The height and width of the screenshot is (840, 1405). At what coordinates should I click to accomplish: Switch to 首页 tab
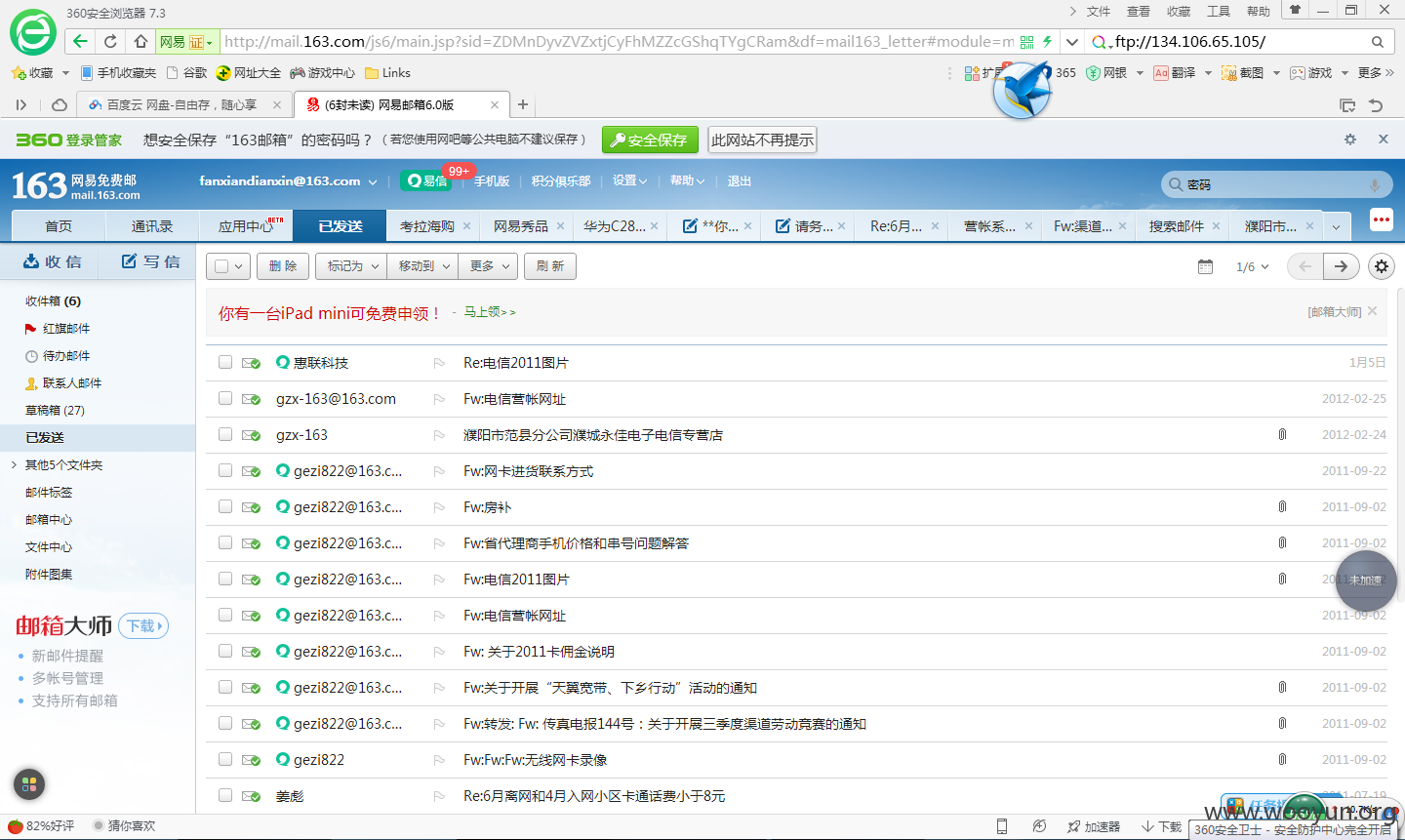[x=59, y=226]
